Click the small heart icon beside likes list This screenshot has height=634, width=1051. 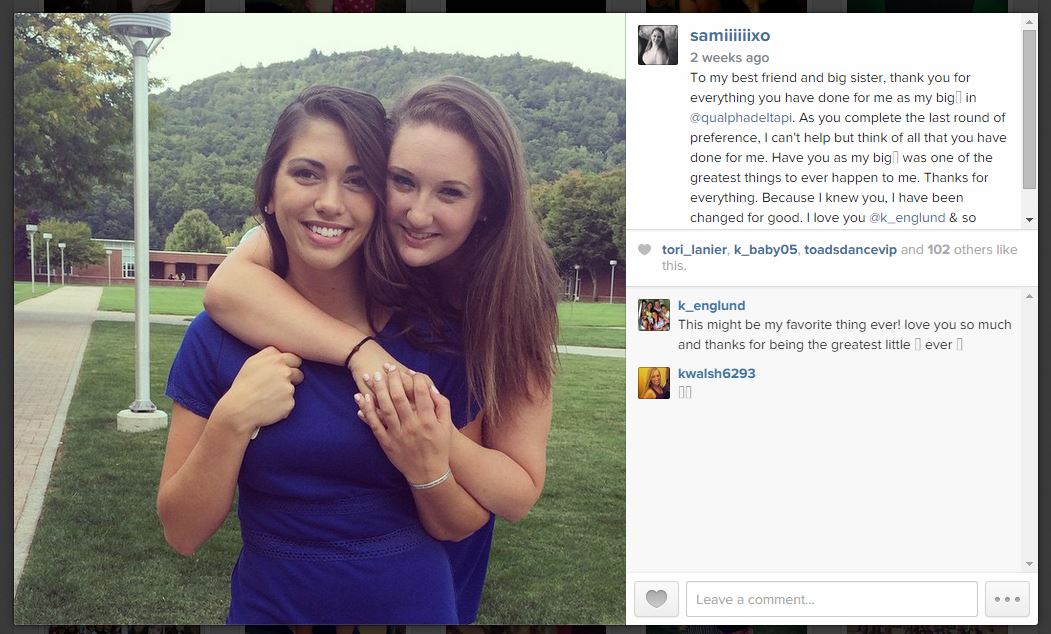tap(644, 249)
